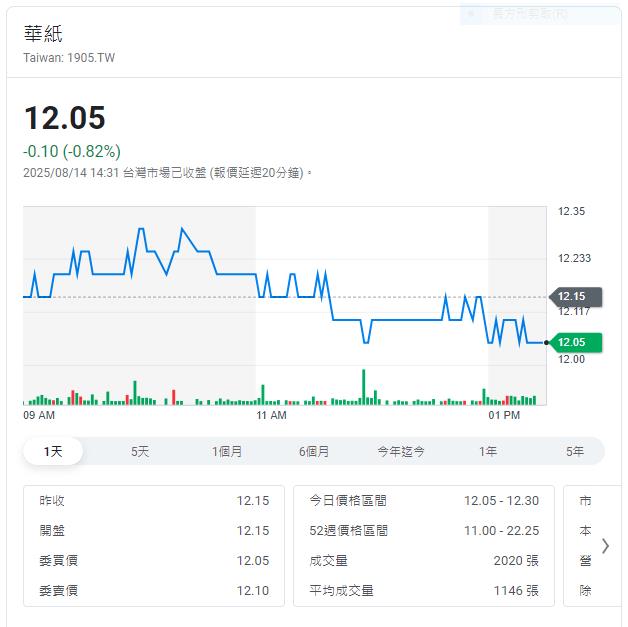Image resolution: width=628 pixels, height=627 pixels.
Task: Select the 今年迄今 range tab
Action: (401, 451)
